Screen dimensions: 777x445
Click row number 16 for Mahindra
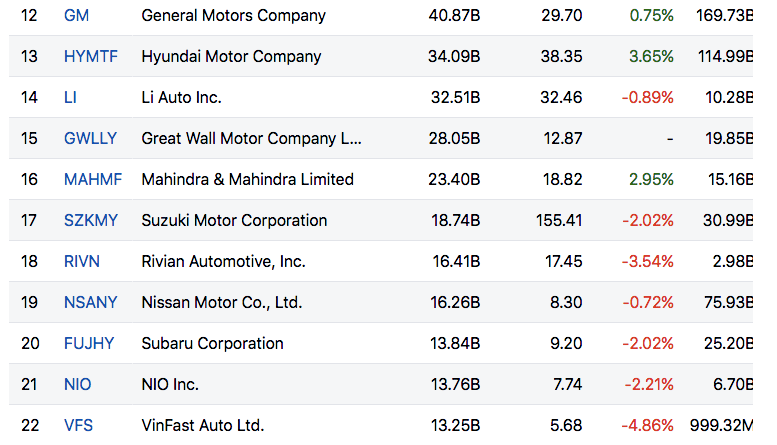coord(30,180)
